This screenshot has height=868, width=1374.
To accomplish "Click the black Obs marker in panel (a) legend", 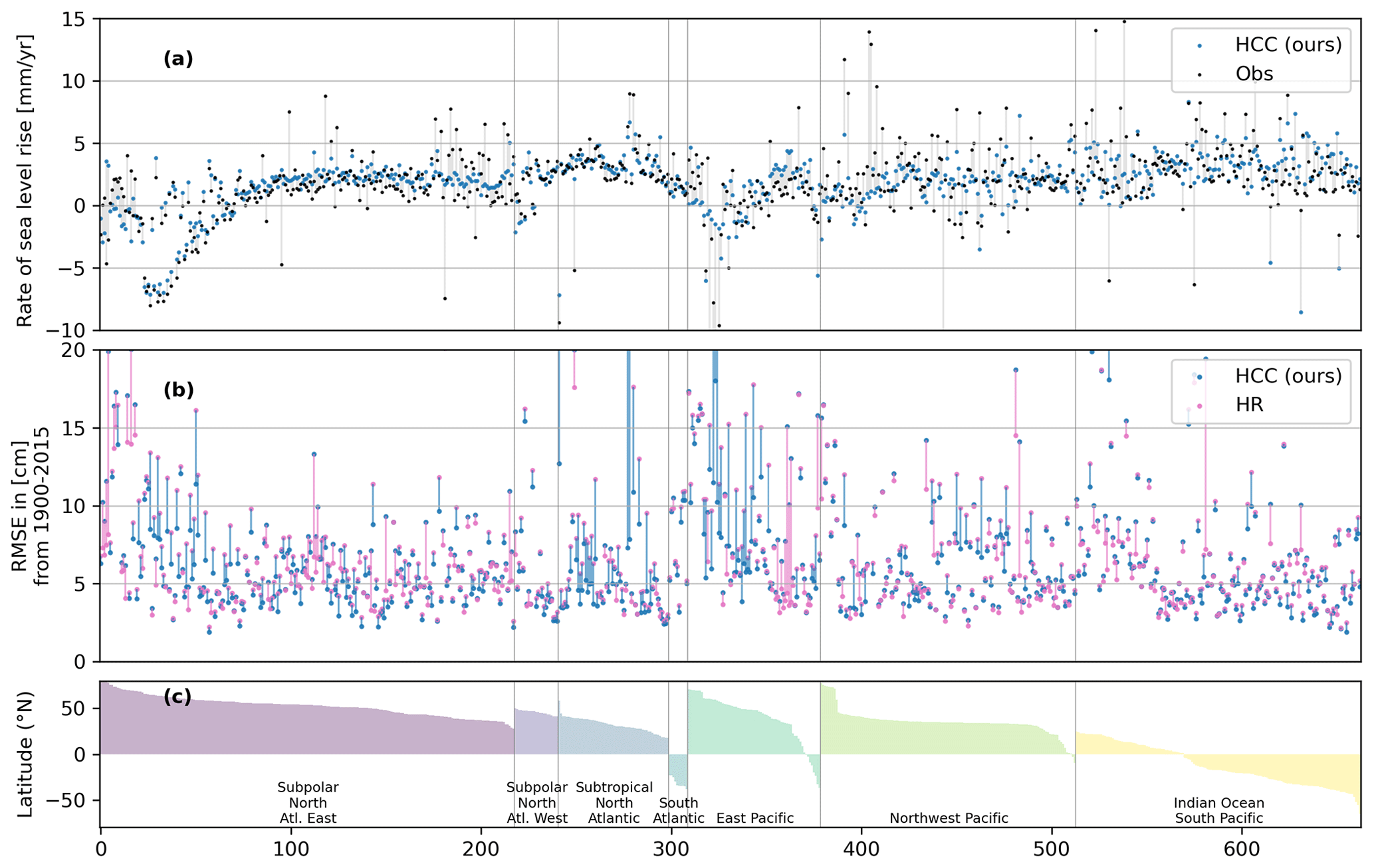I will pyautogui.click(x=1199, y=74).
